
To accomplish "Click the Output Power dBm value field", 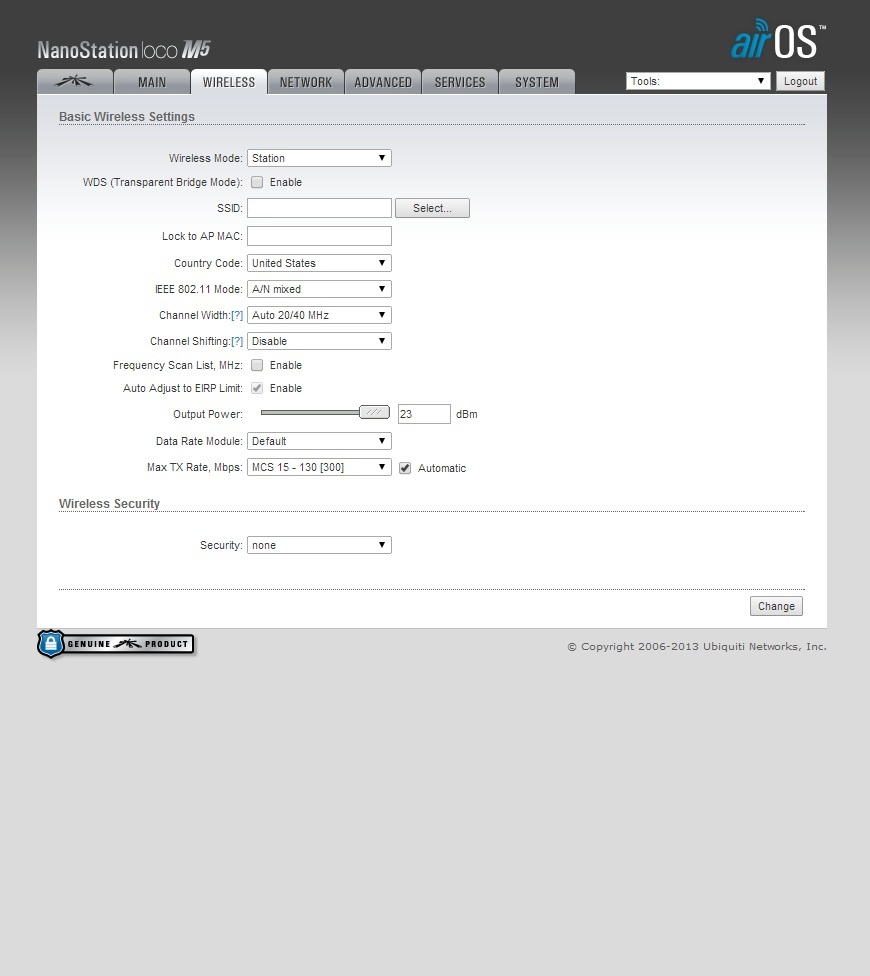I will [x=424, y=414].
